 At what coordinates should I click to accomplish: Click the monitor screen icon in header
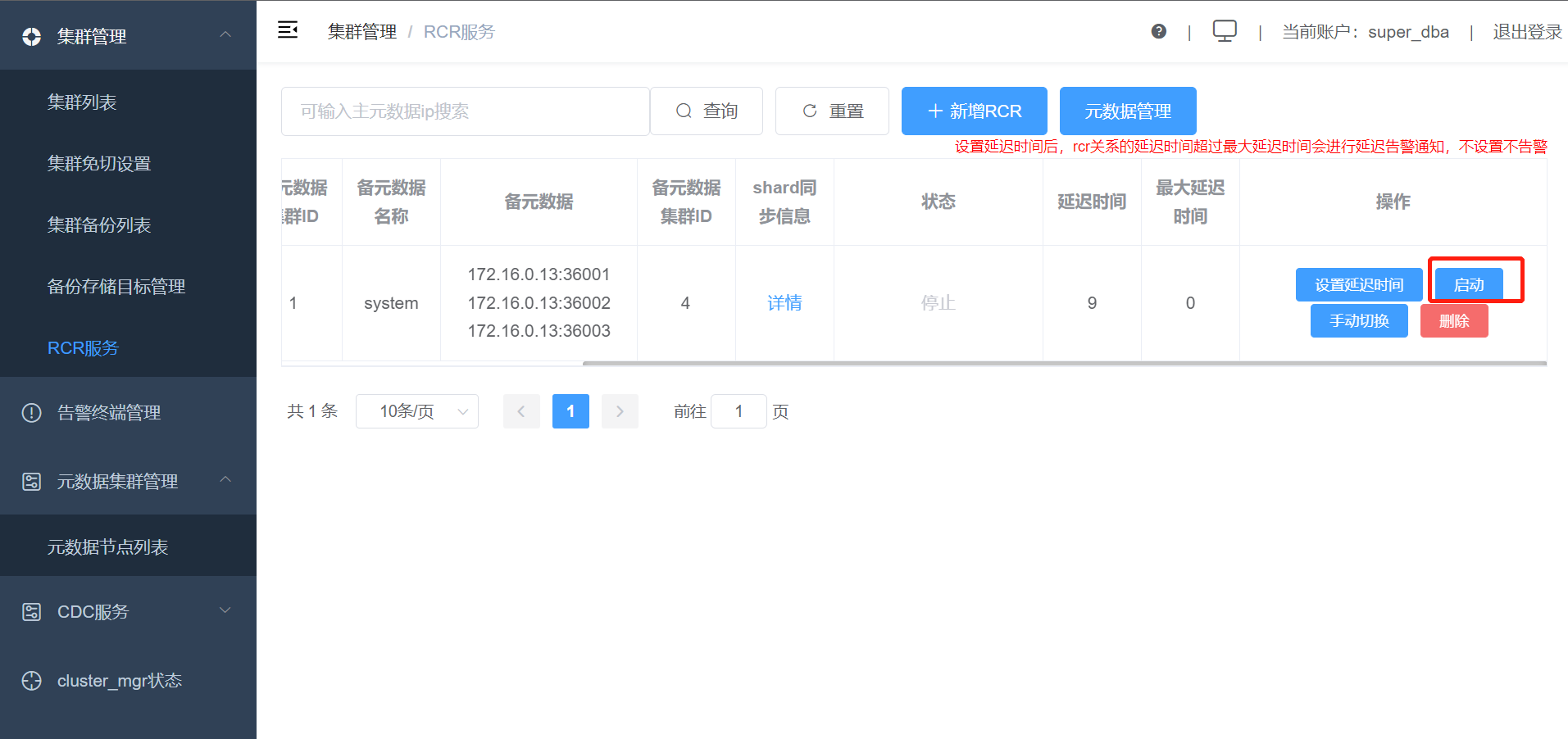tap(1225, 31)
